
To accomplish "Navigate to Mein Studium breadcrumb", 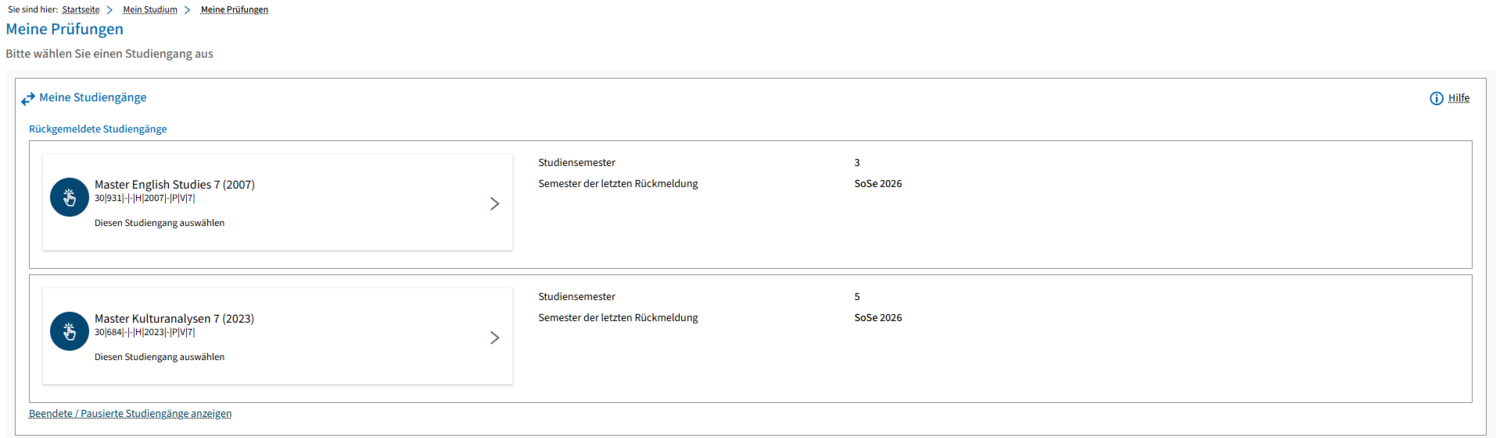I will click(x=150, y=9).
